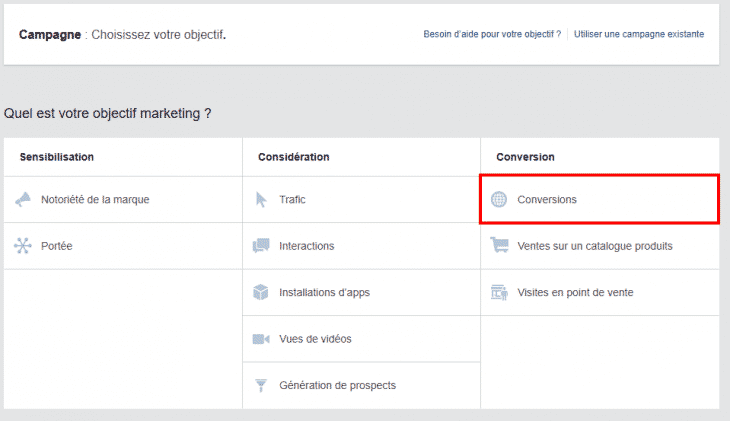The image size is (730, 421).
Task: Pick the 'Trafic' objective label
Action: pyautogui.click(x=293, y=200)
